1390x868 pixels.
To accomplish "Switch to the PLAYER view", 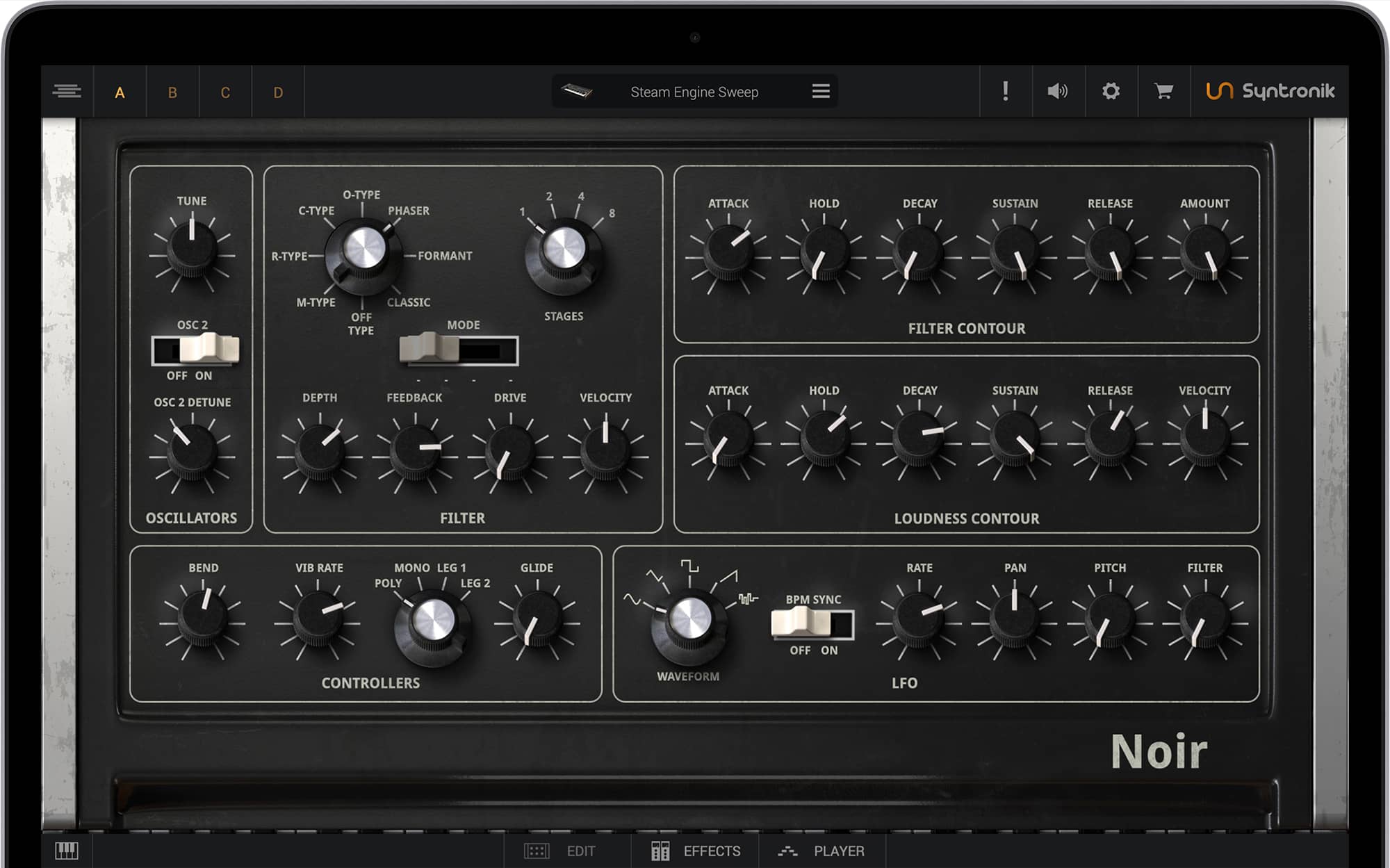I will 822,851.
